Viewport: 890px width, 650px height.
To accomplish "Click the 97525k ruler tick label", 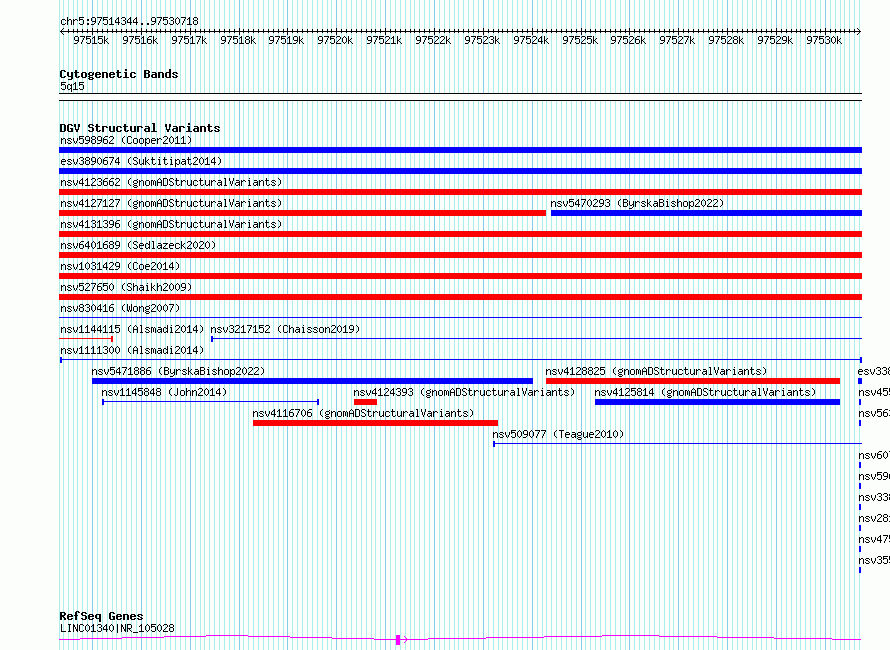I will 580,40.
